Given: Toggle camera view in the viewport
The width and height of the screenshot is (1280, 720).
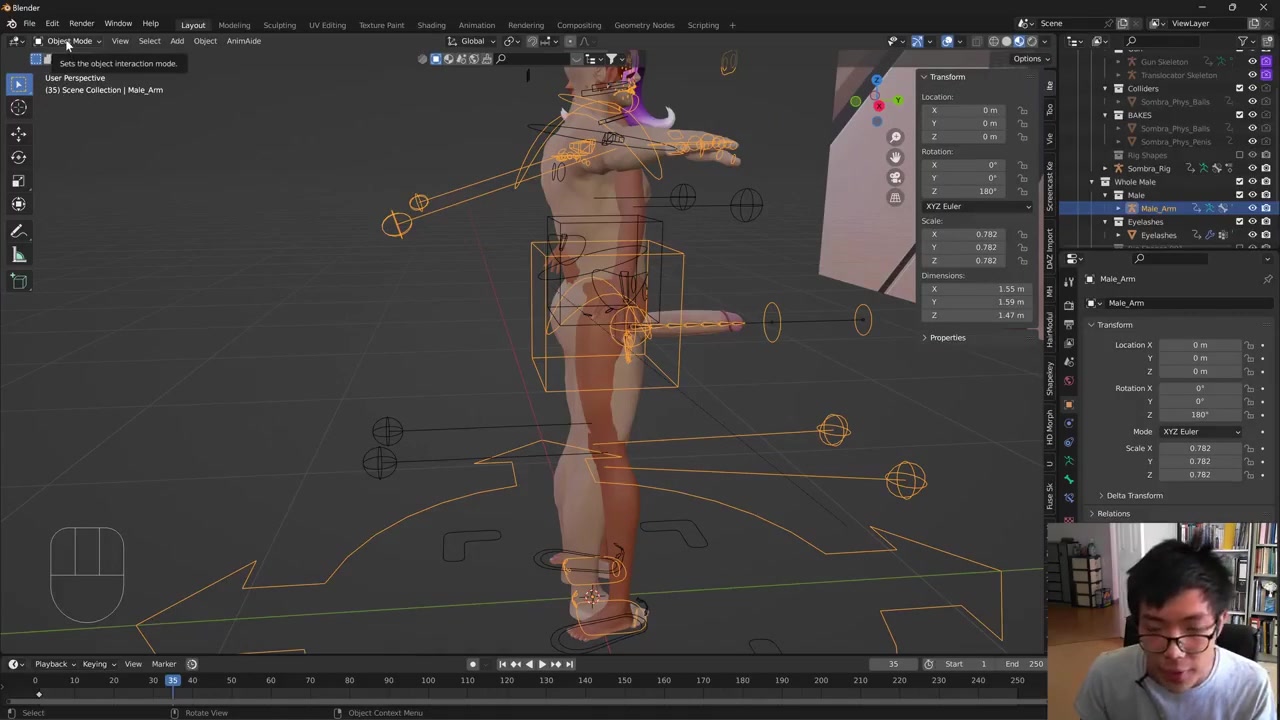Looking at the screenshot, I should pyautogui.click(x=895, y=177).
